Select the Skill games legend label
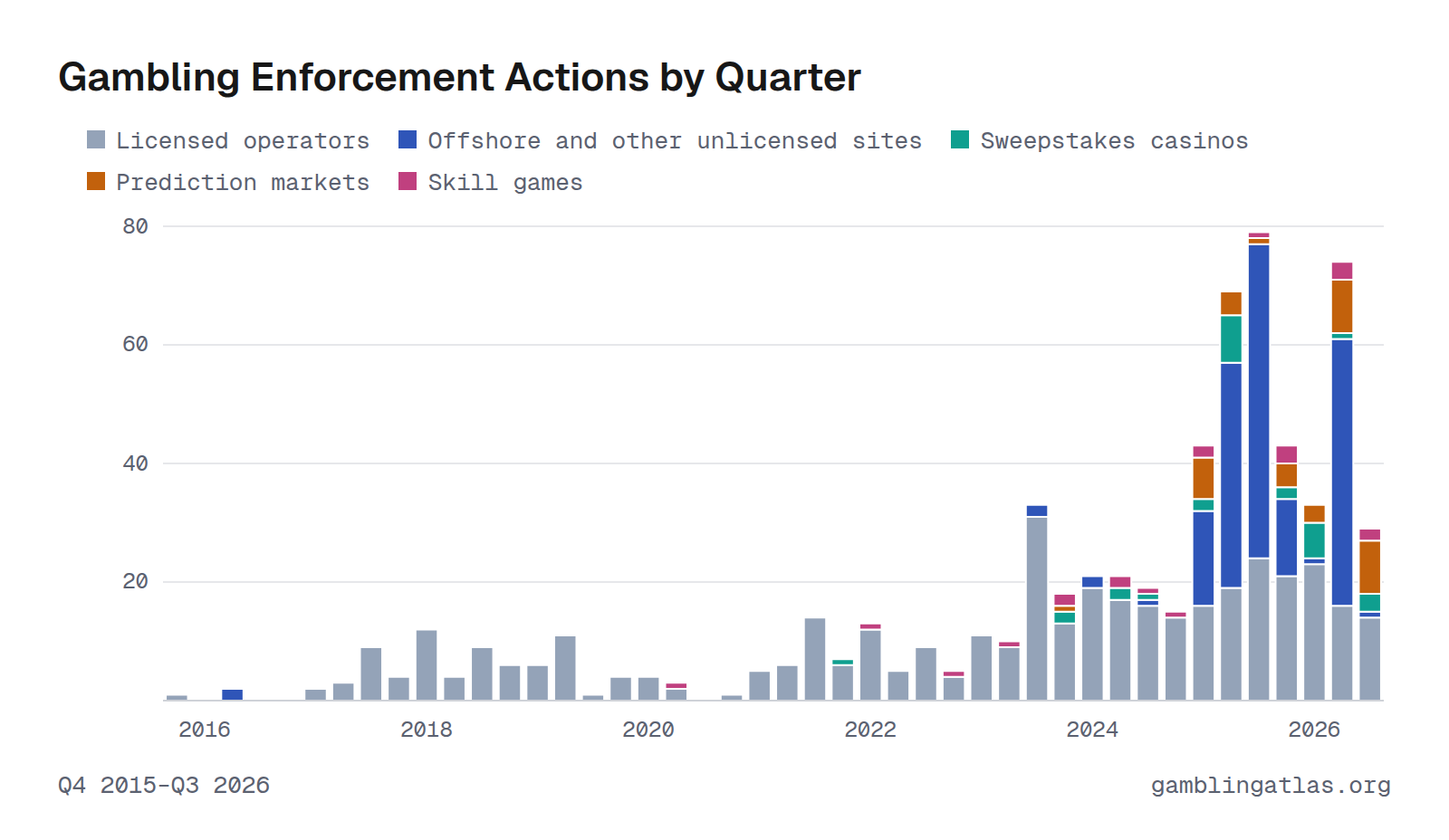 (x=505, y=183)
